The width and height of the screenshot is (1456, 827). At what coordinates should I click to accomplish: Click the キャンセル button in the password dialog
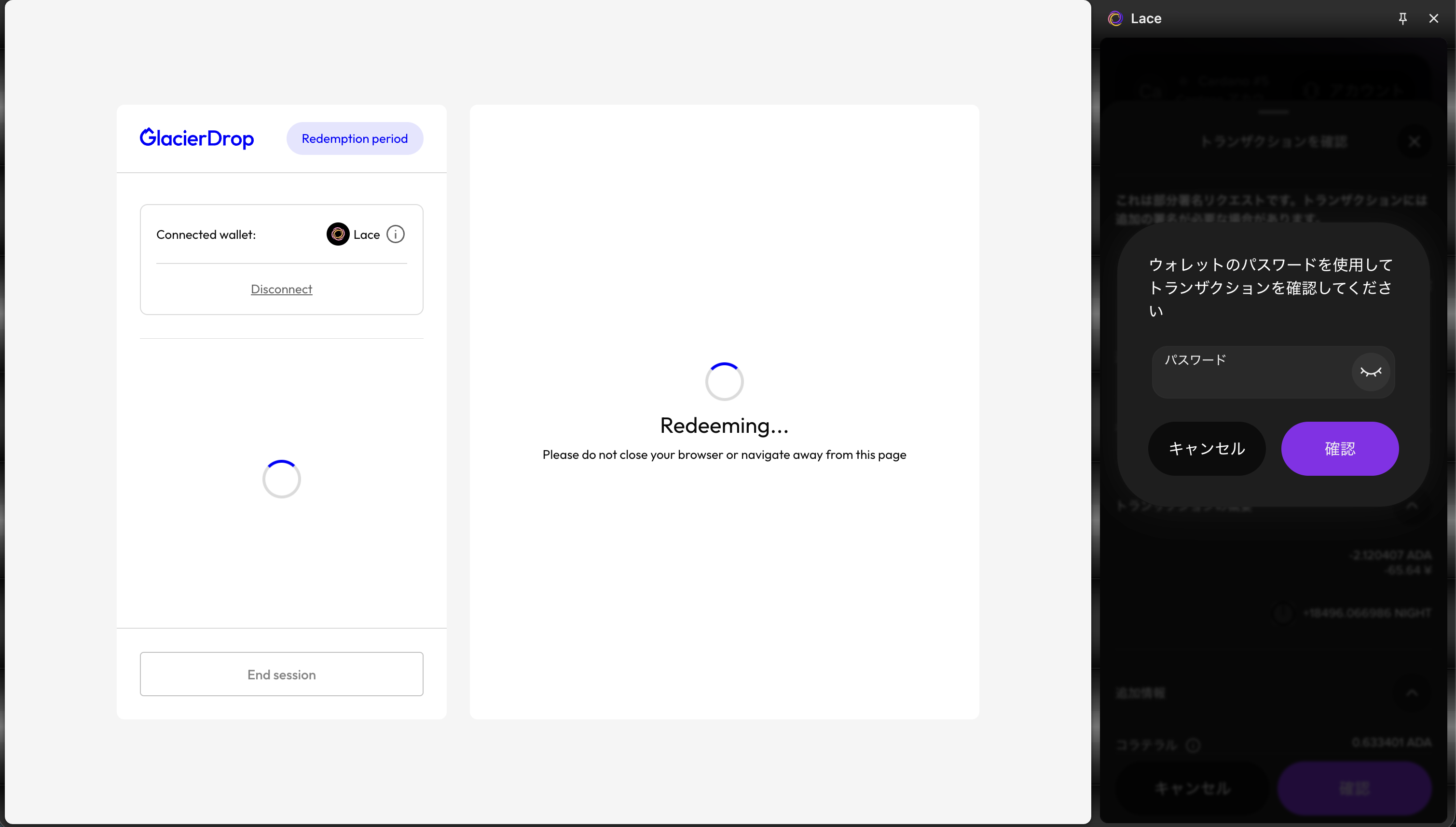click(x=1207, y=449)
